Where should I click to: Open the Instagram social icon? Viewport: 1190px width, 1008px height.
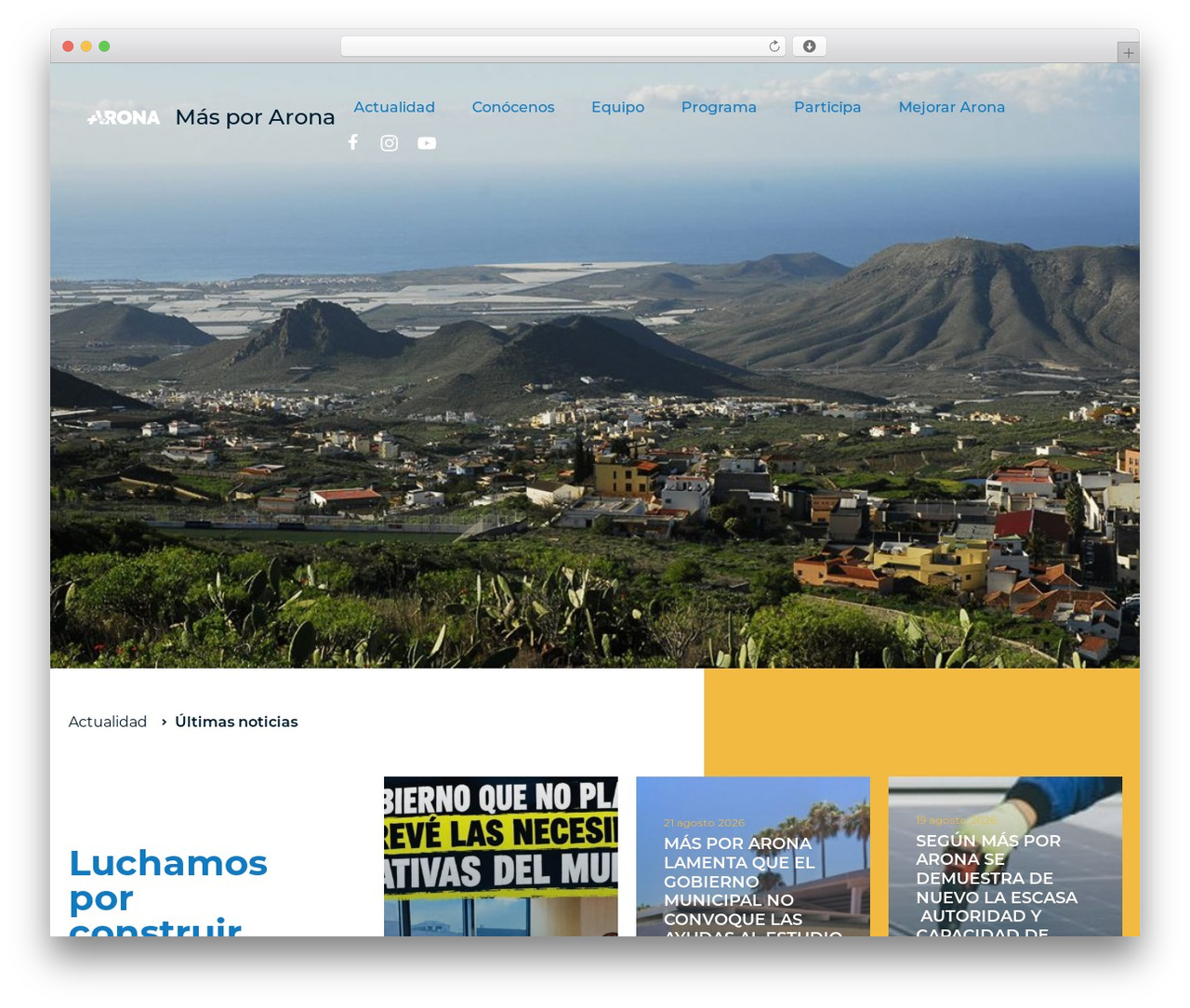pyautogui.click(x=390, y=143)
